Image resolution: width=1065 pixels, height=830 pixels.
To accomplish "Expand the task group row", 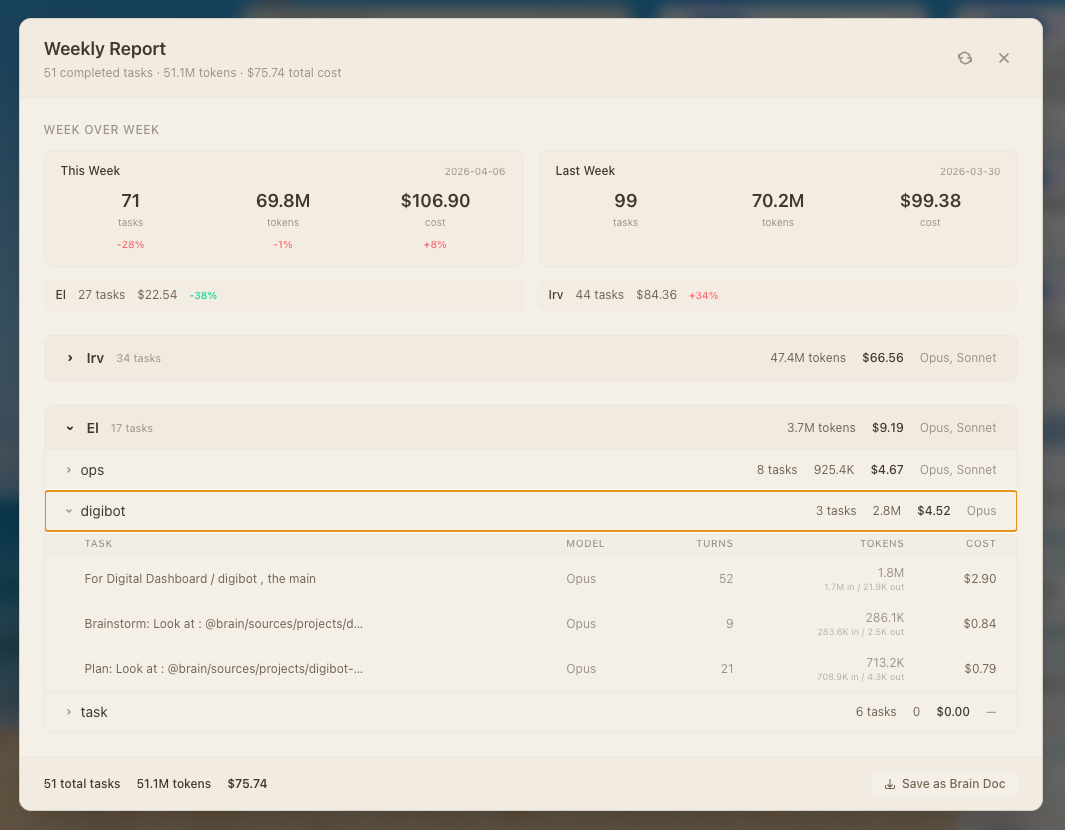I will (530, 712).
